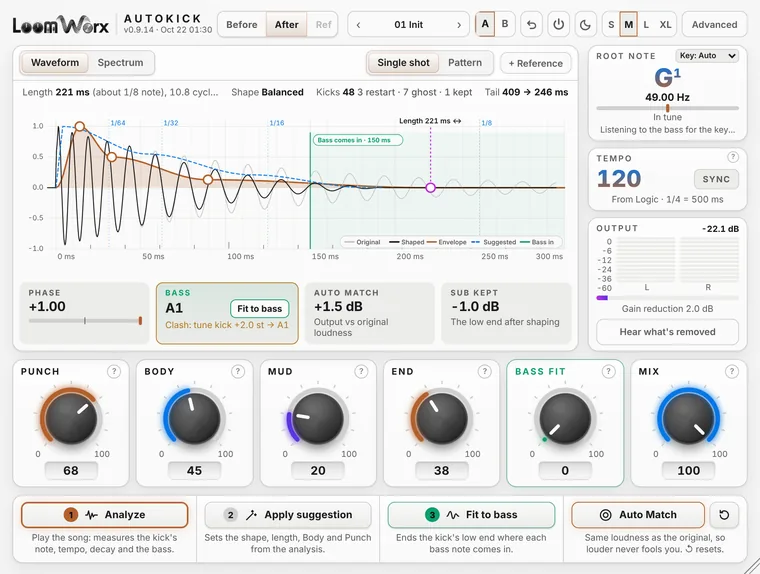
Task: Click the gain reduction meter bar
Action: [x=667, y=298]
